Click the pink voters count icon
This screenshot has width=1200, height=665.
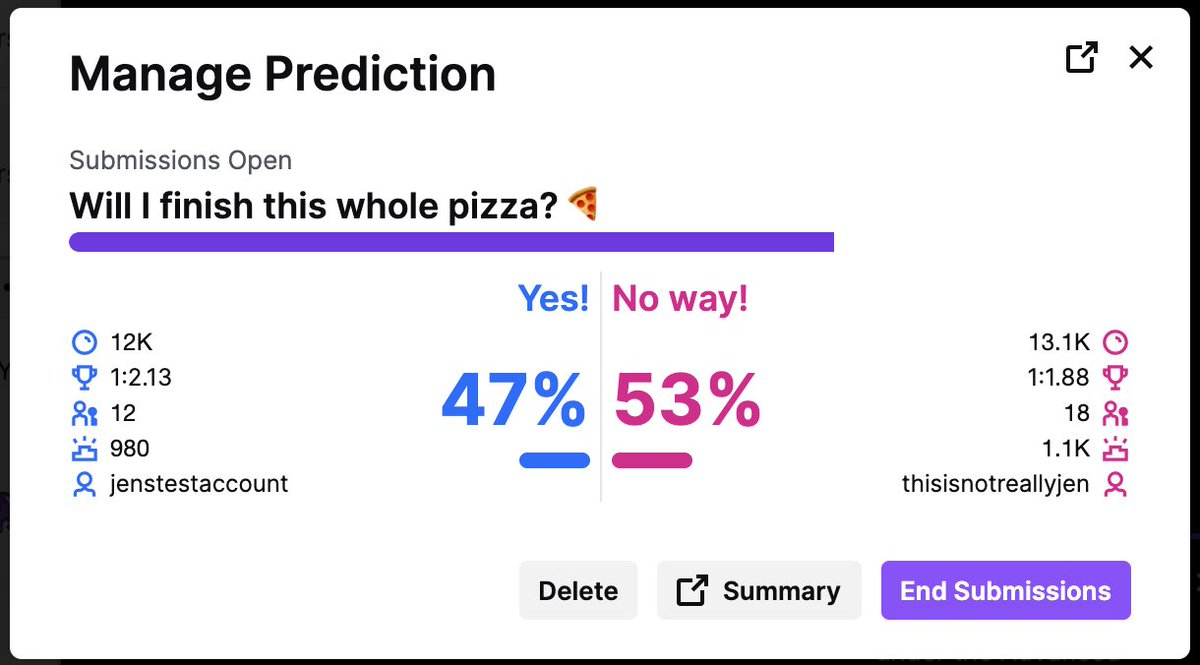click(1114, 413)
